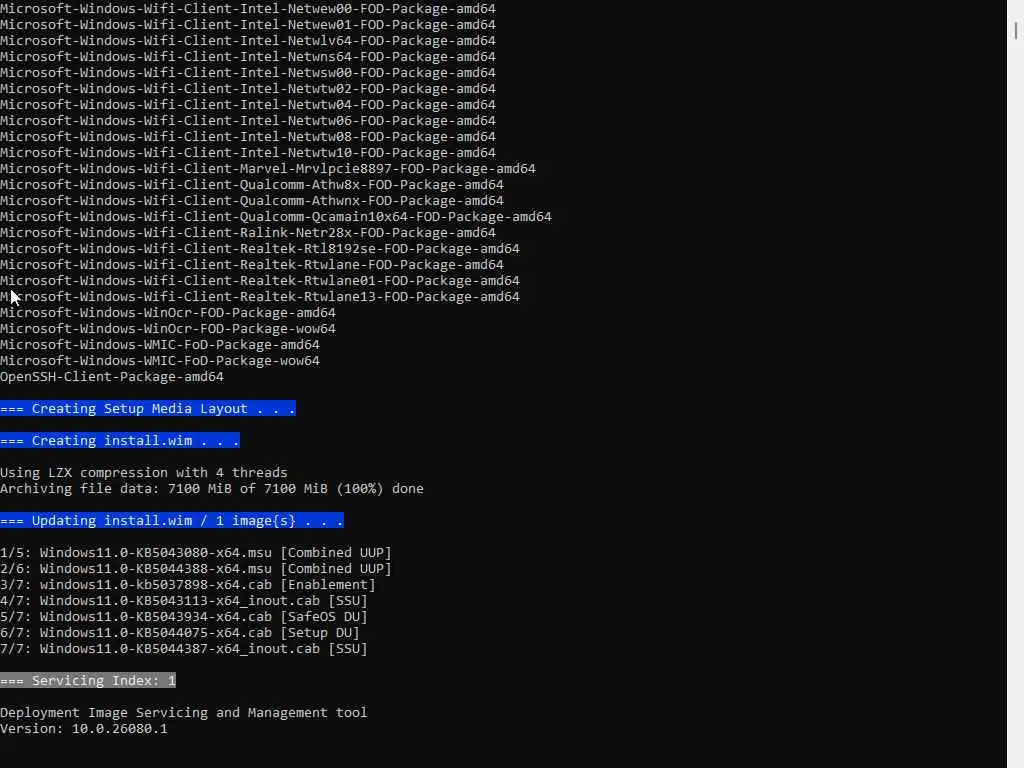1024x768 pixels.
Task: Click the Realtek-Rtwlane01 package line
Action: [x=260, y=280]
